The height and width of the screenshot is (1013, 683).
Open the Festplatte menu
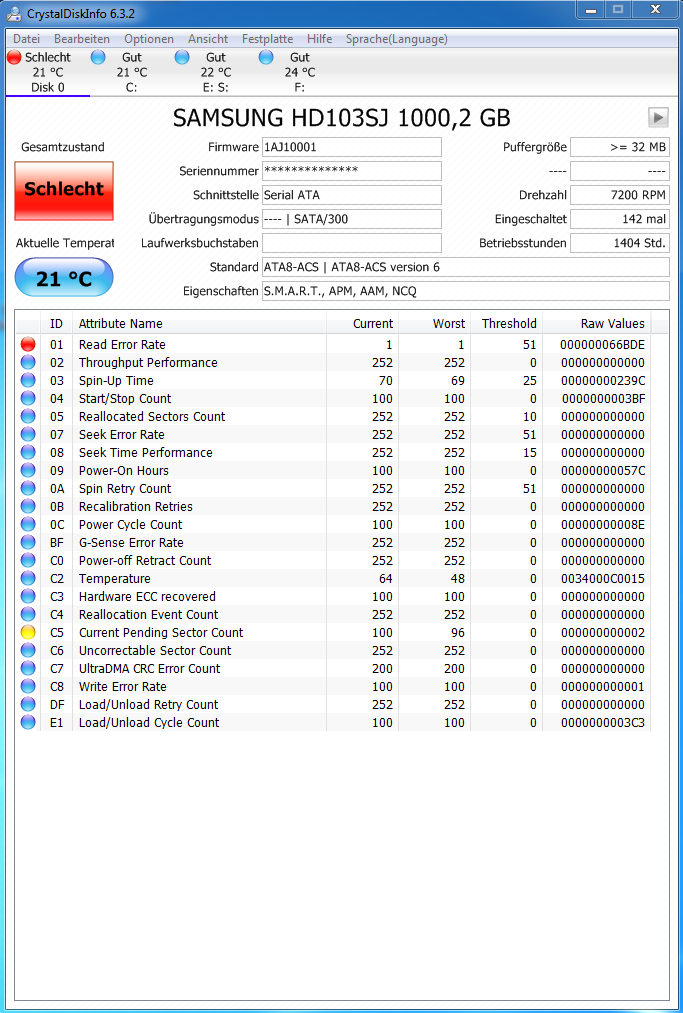click(268, 39)
